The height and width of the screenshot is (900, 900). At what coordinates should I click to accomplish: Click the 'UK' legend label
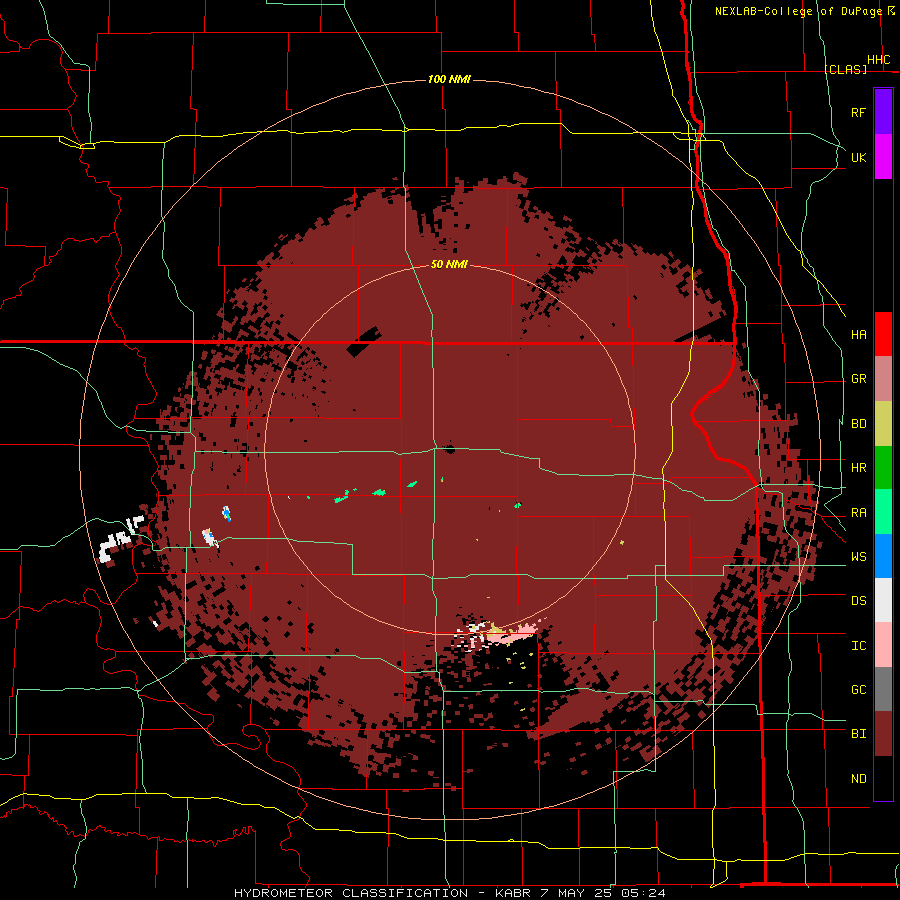[858, 157]
